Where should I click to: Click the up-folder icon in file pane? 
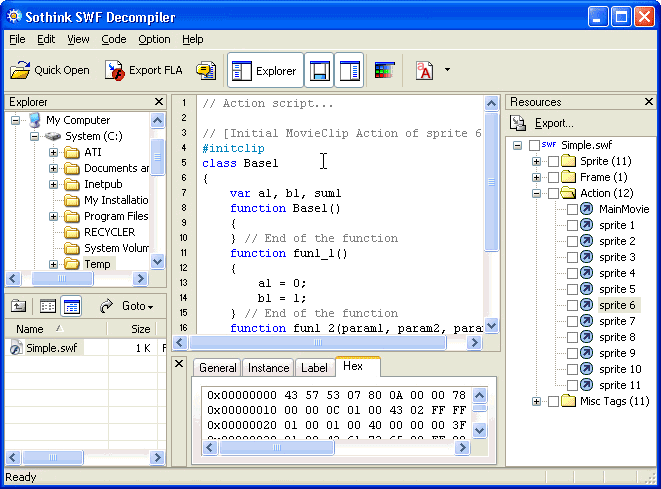tap(19, 306)
